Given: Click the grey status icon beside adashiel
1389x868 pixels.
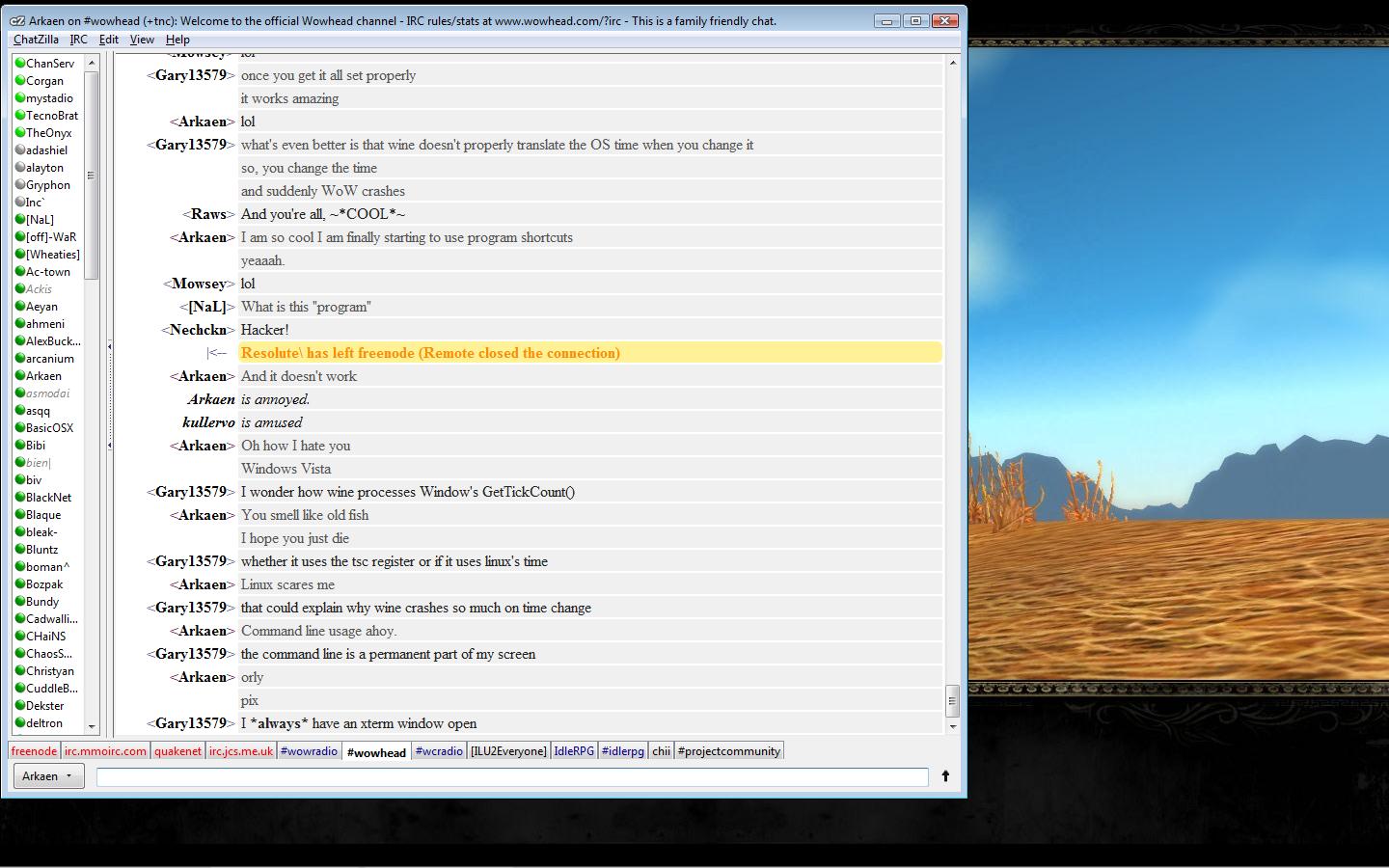Looking at the screenshot, I should 20,150.
